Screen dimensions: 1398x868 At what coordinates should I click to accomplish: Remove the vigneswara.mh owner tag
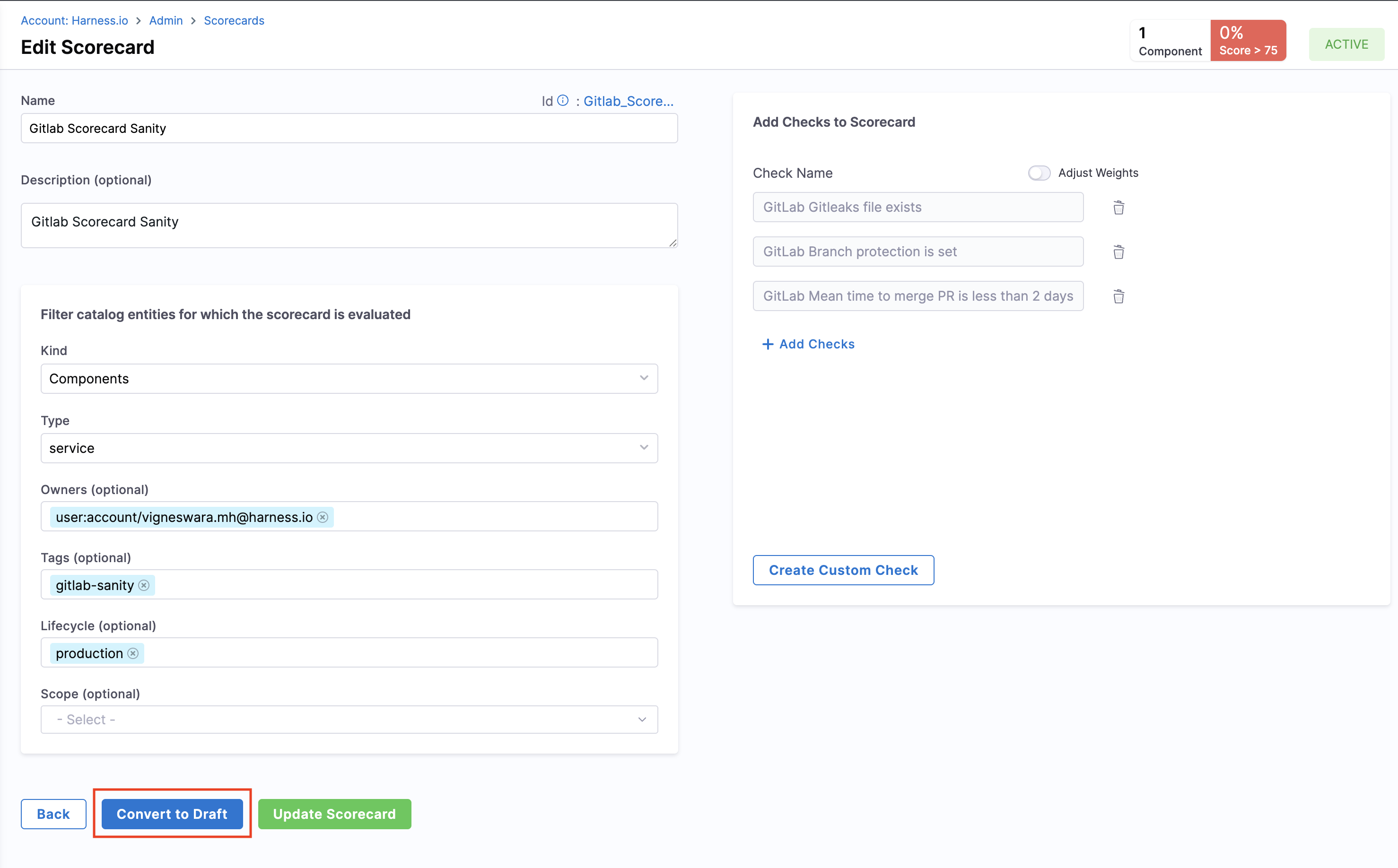click(x=323, y=517)
